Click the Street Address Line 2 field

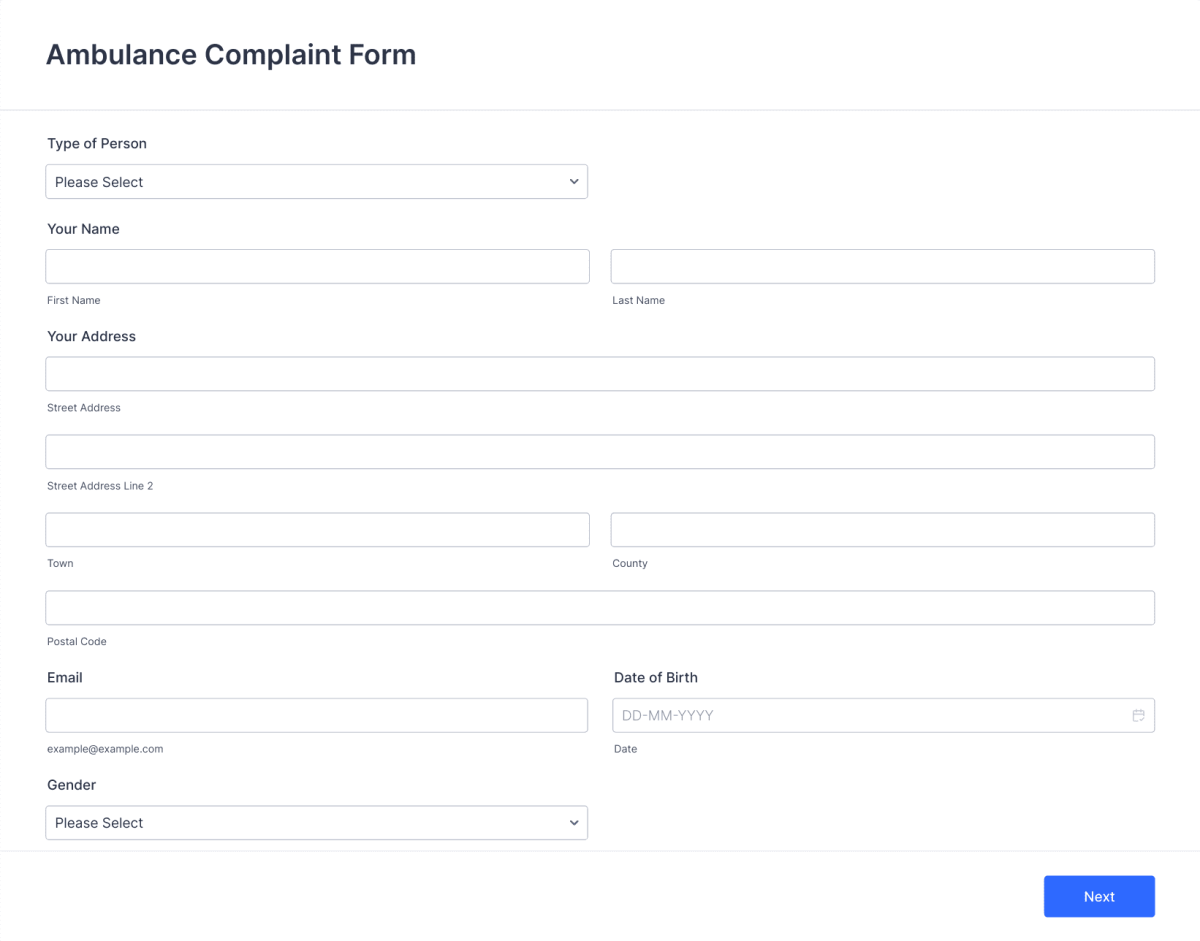pyautogui.click(x=600, y=451)
